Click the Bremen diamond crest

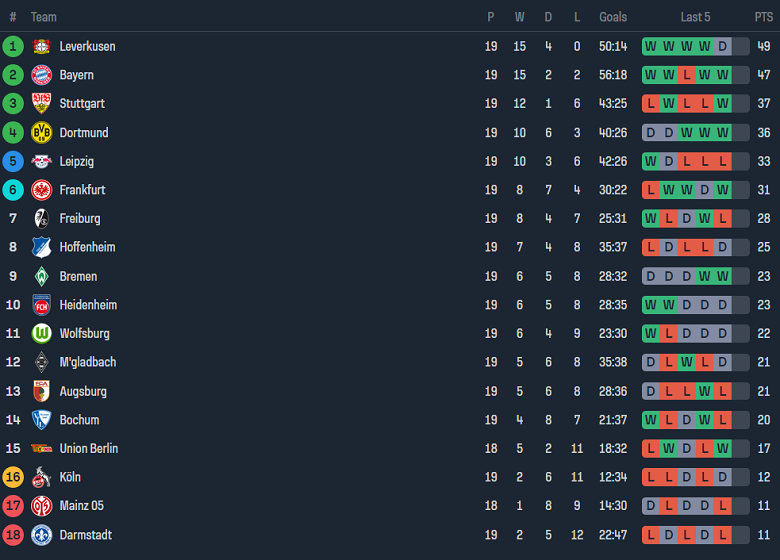coord(41,276)
